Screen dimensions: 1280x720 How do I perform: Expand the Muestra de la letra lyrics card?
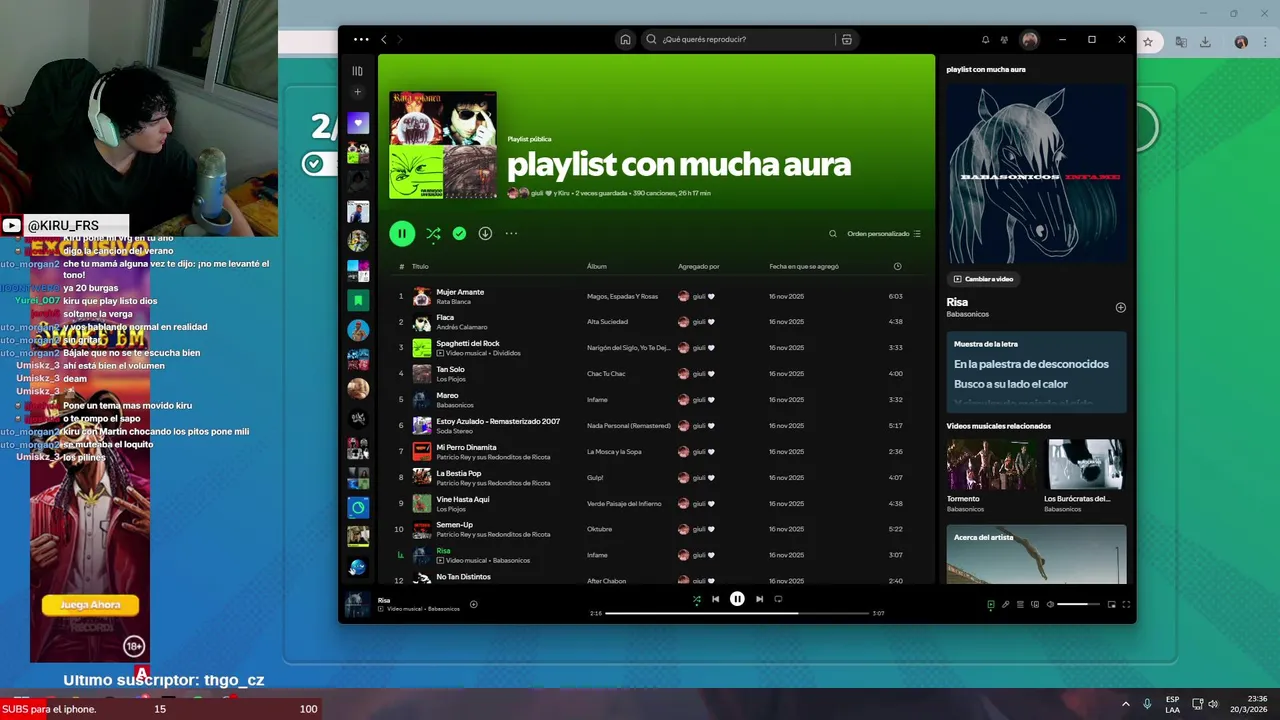[1037, 373]
